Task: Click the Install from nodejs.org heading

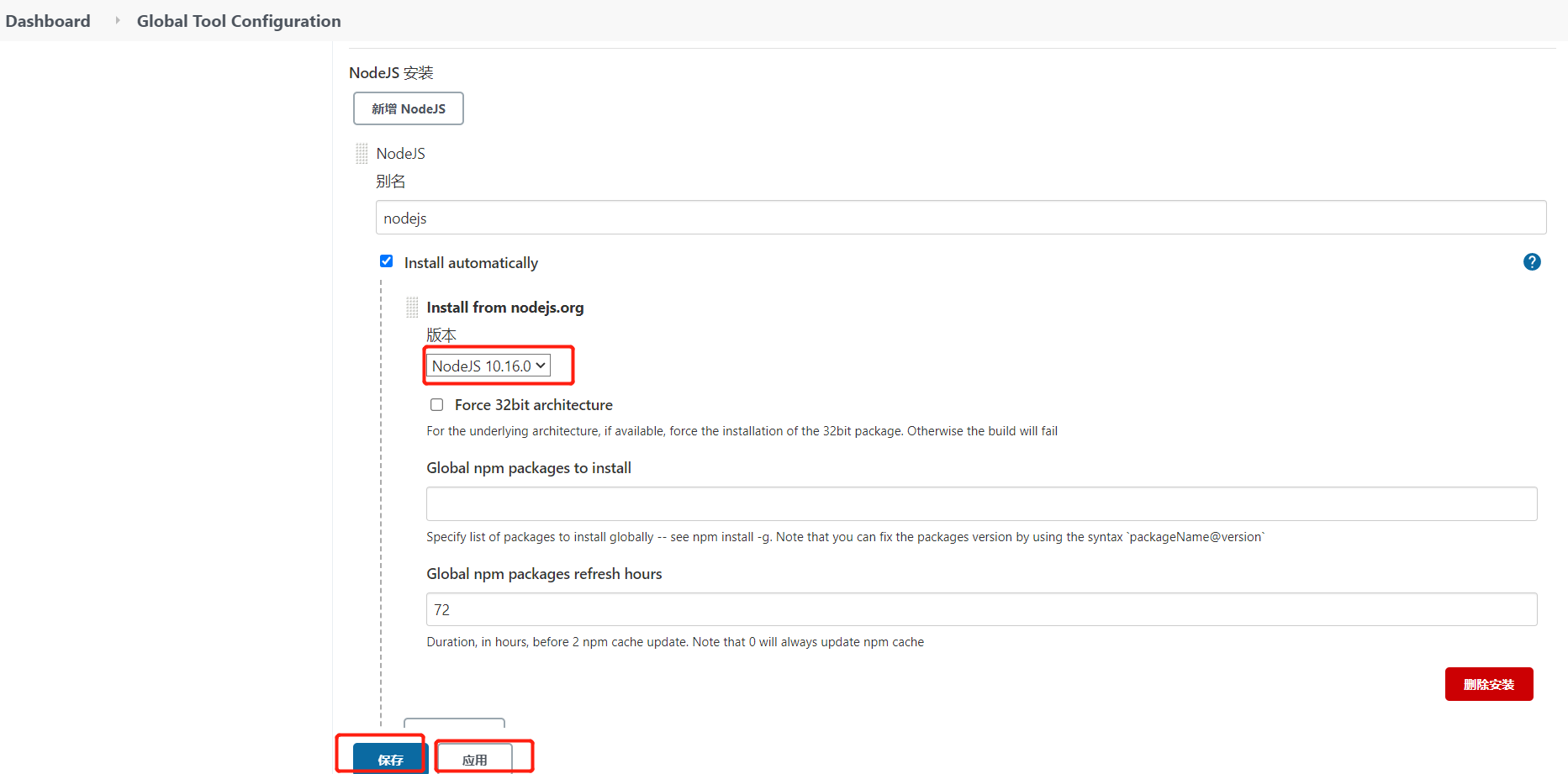Action: (x=504, y=308)
